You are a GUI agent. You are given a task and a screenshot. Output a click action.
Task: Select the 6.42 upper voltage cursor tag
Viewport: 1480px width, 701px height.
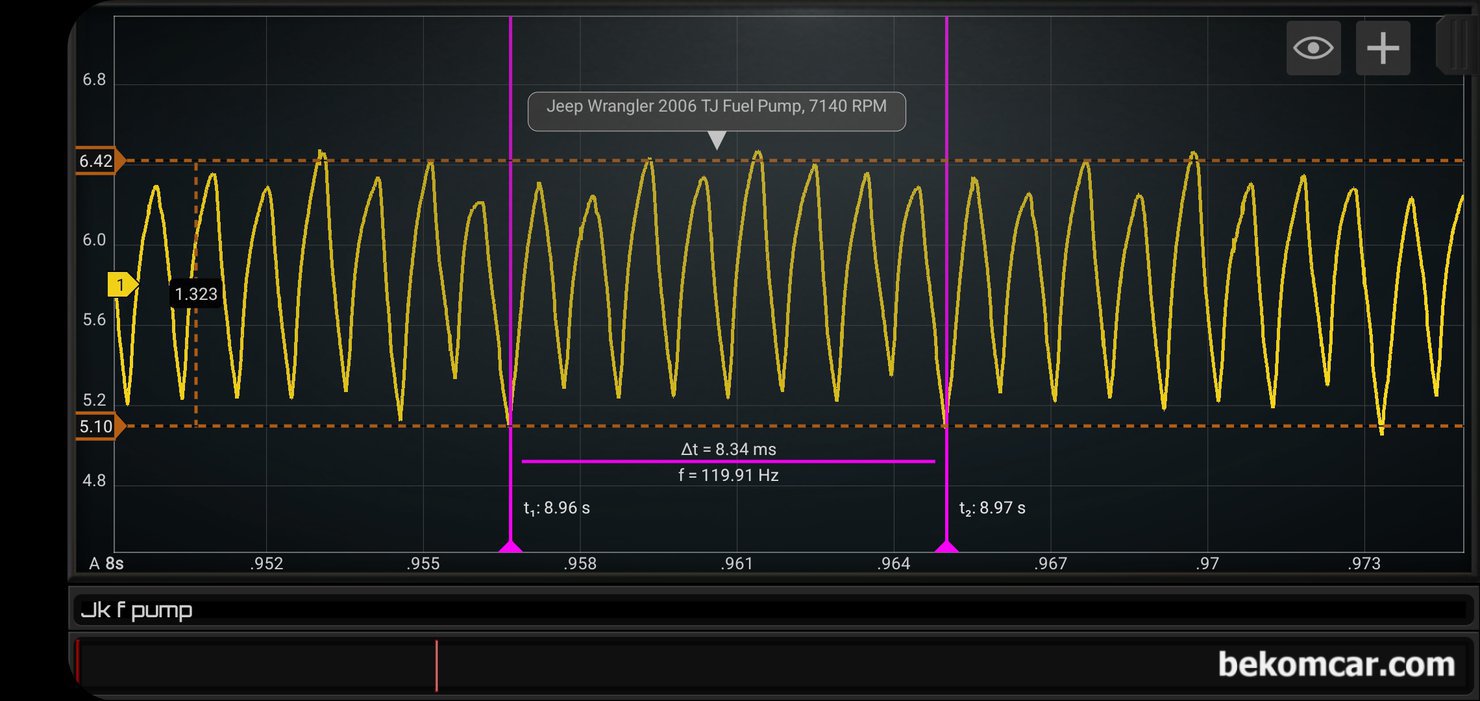pos(100,160)
